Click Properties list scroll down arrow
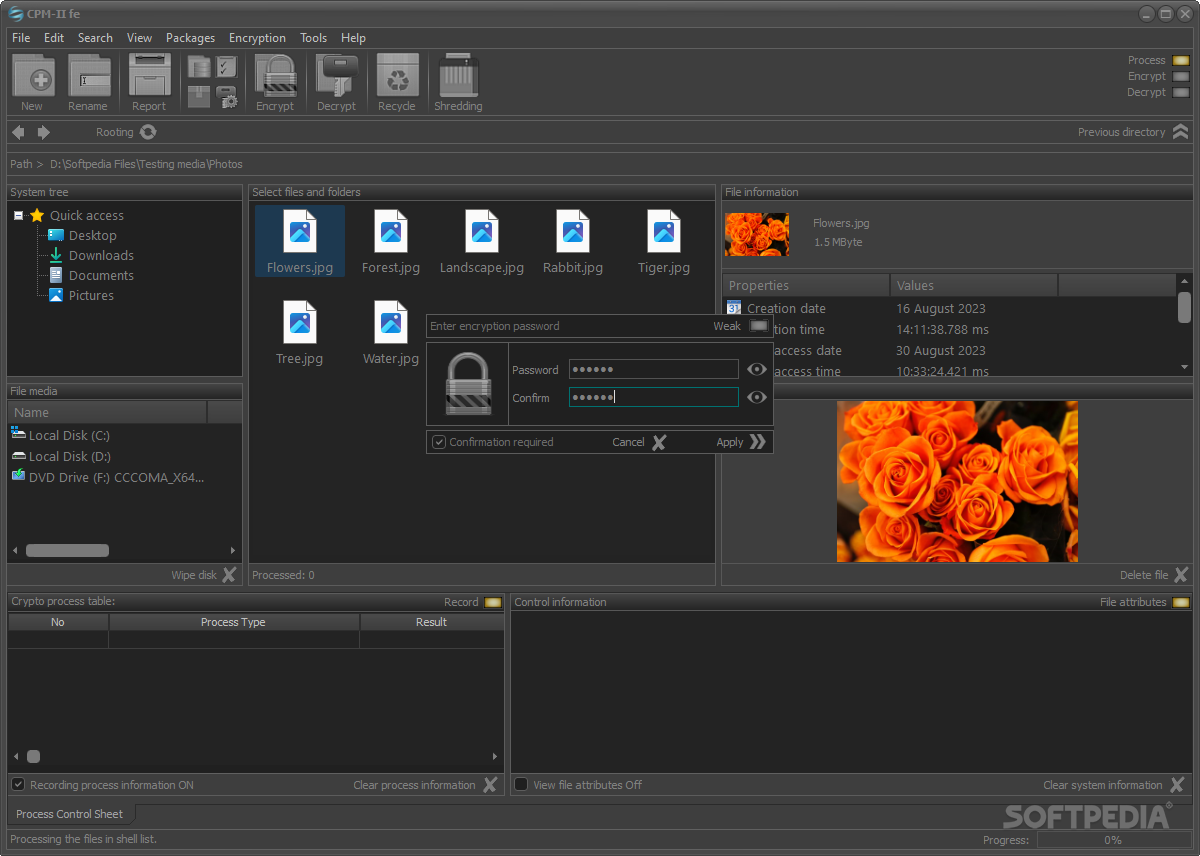1200x856 pixels. pyautogui.click(x=1185, y=367)
